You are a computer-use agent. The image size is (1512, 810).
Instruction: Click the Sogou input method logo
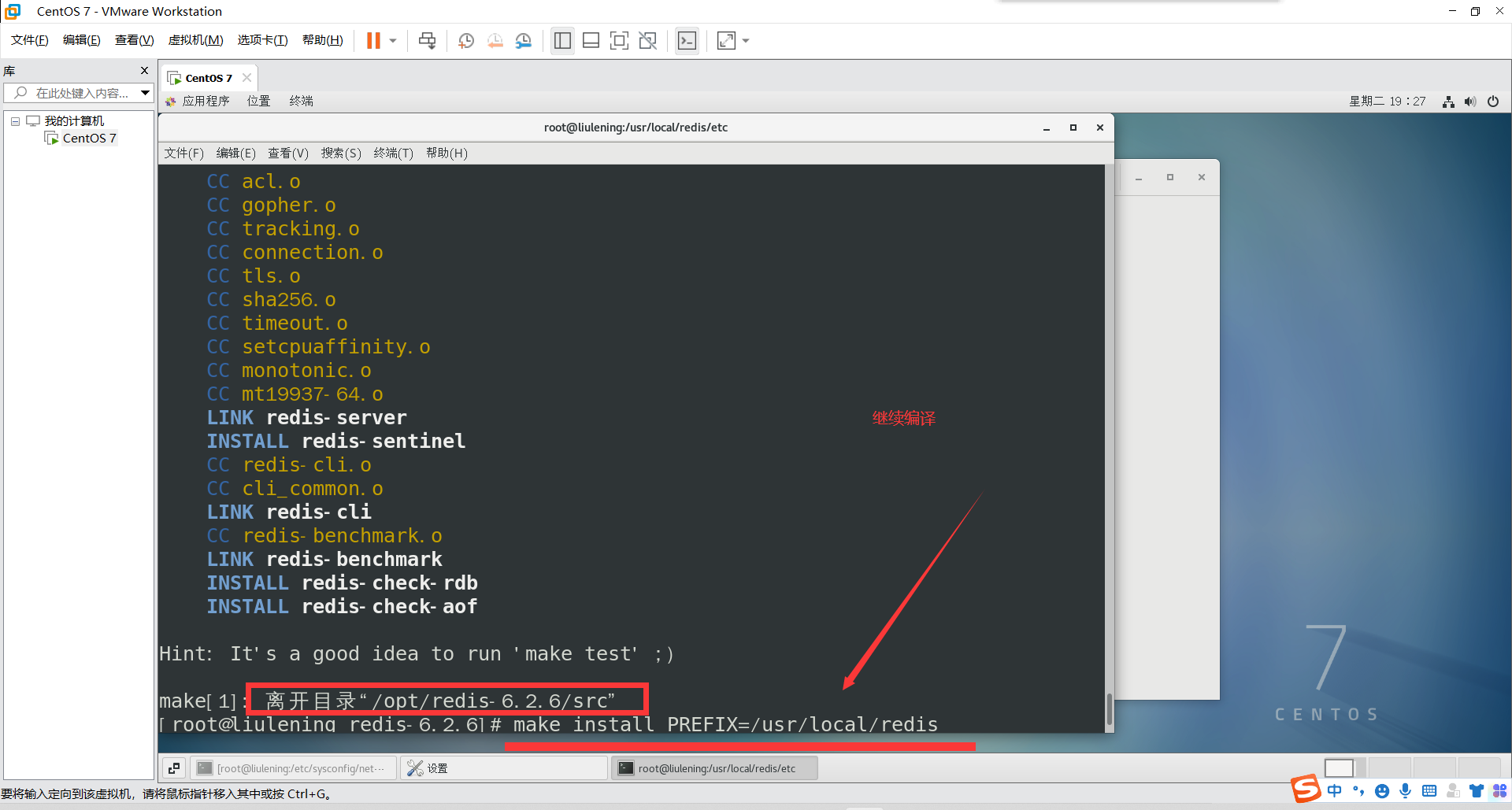coord(1306,789)
